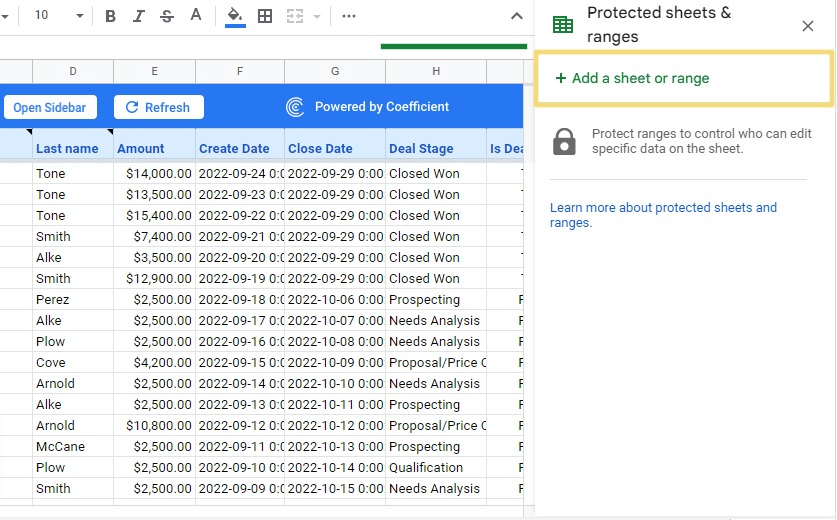Click the Open Sidebar button
The width and height of the screenshot is (837, 520).
point(49,107)
